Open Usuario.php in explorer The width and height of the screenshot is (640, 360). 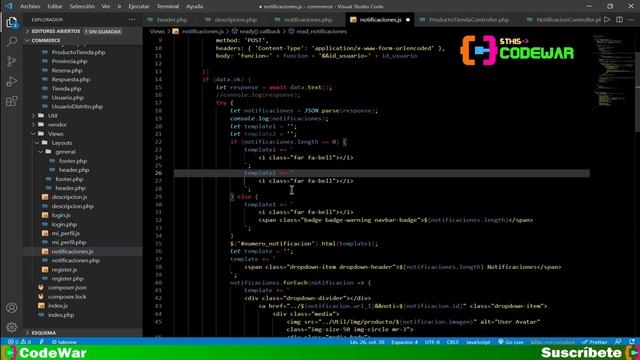[67, 98]
